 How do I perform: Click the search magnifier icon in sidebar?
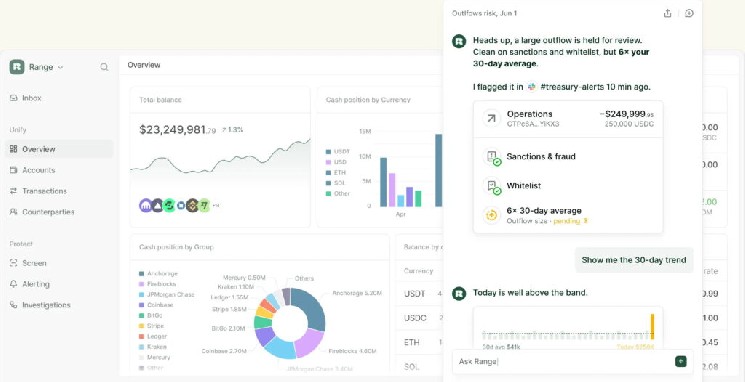(x=104, y=67)
